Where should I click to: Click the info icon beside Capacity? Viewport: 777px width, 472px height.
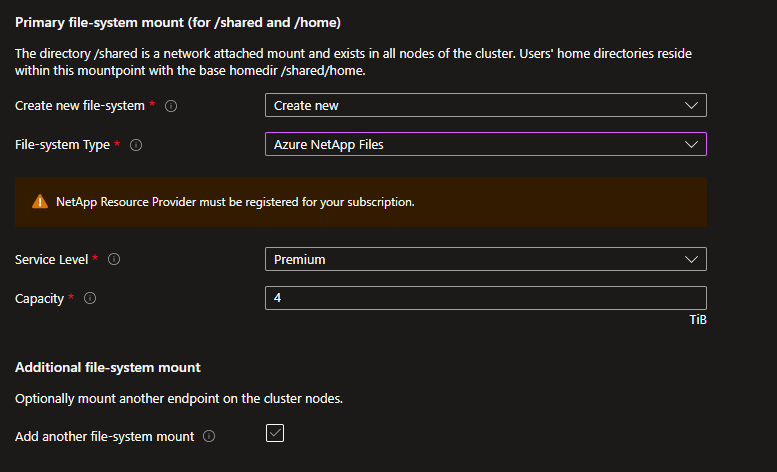pos(90,298)
